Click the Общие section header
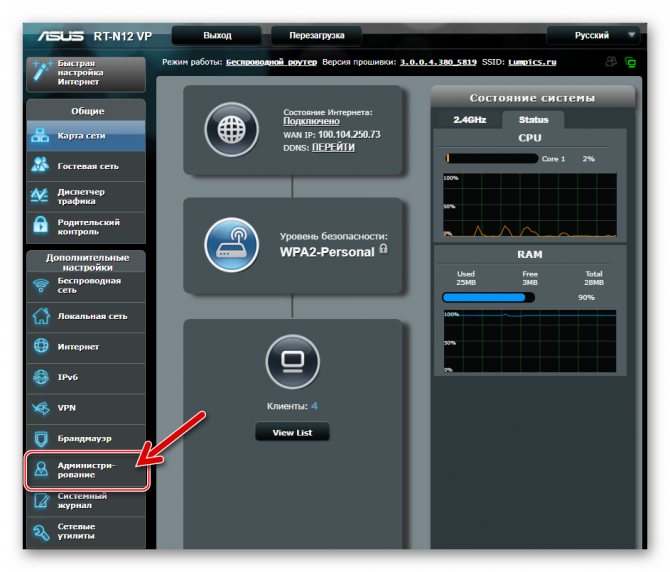Viewport: 670px width, 572px height. pos(87,111)
